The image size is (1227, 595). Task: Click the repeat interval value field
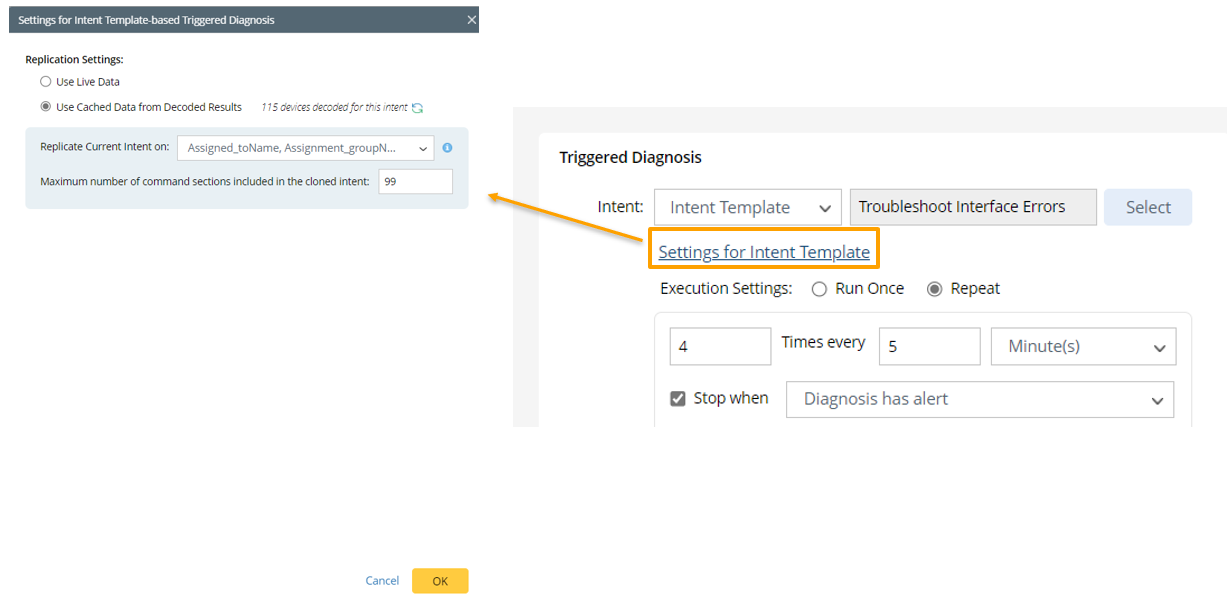coord(929,347)
